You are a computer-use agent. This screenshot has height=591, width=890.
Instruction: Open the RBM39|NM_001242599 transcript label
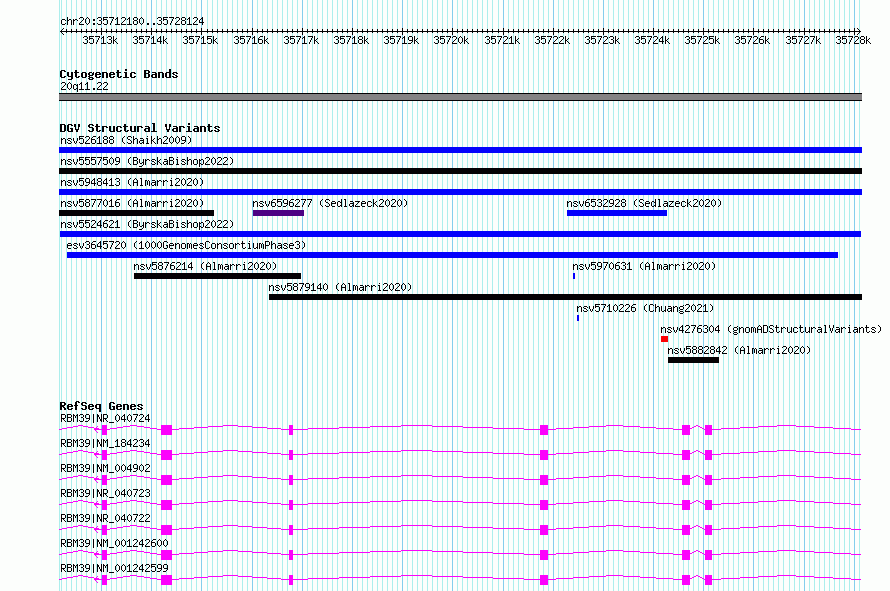coord(114,568)
